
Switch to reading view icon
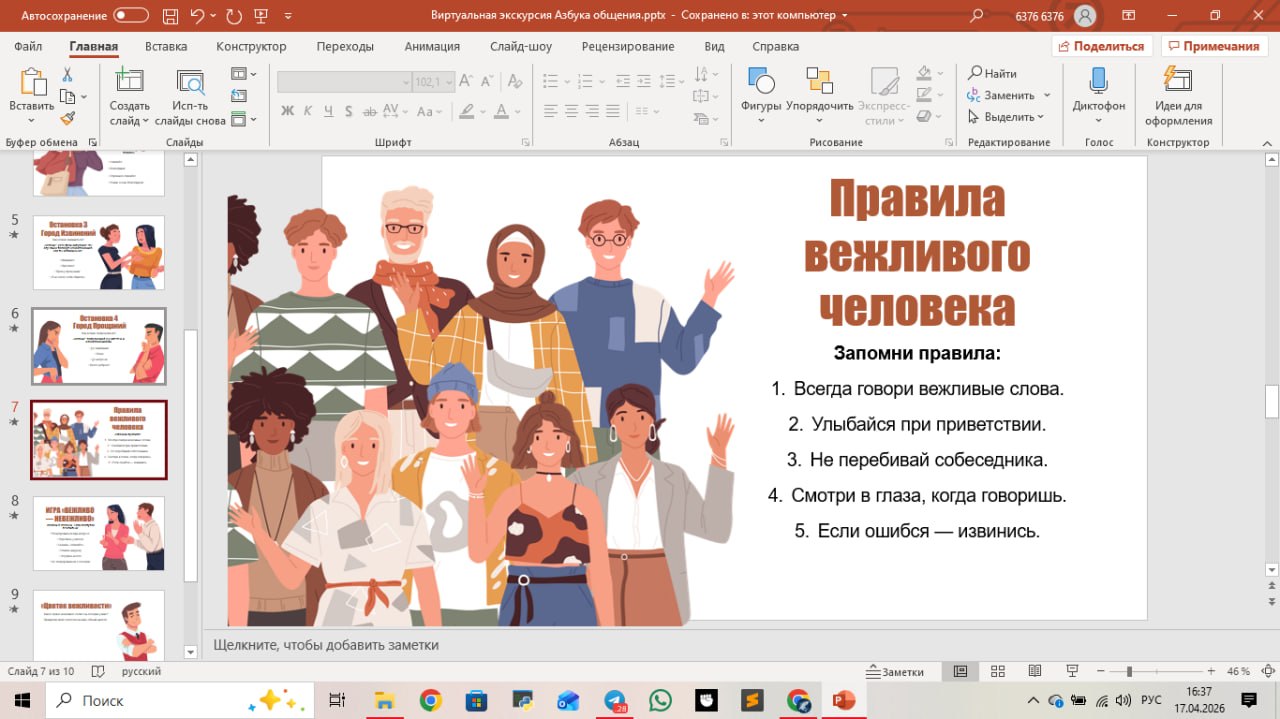(x=1035, y=671)
